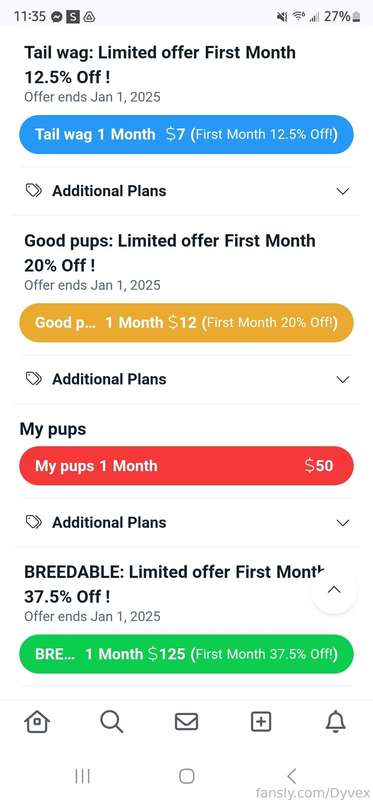The image size is (373, 800).
Task: Tap the My pups tier title
Action: [53, 430]
